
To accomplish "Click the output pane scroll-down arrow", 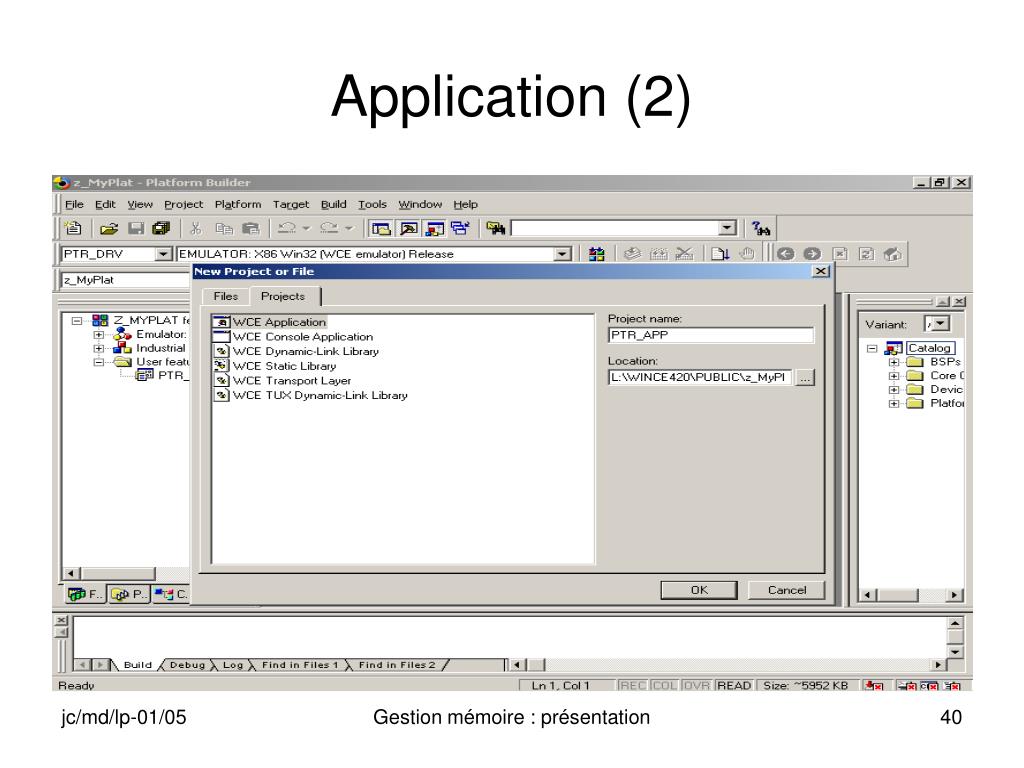I will 955,652.
